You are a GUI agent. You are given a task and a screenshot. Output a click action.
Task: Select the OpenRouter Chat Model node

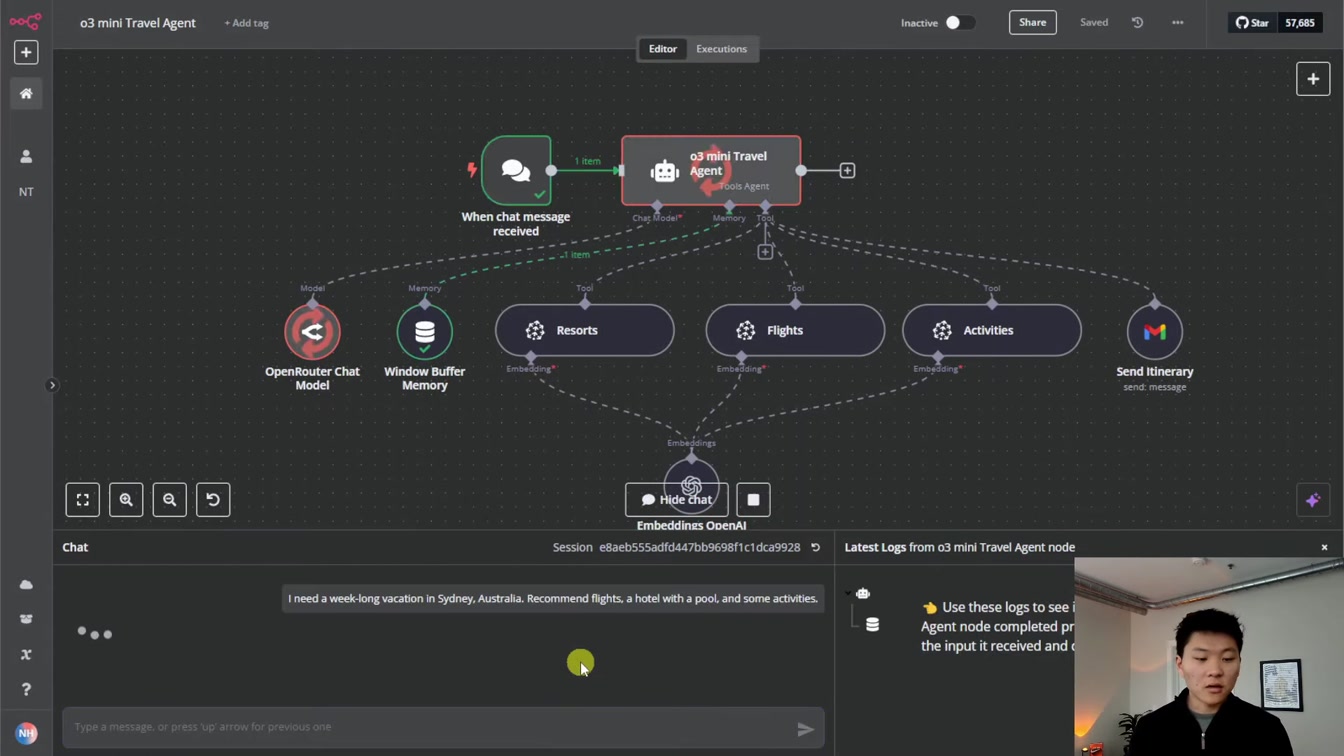[x=312, y=332]
